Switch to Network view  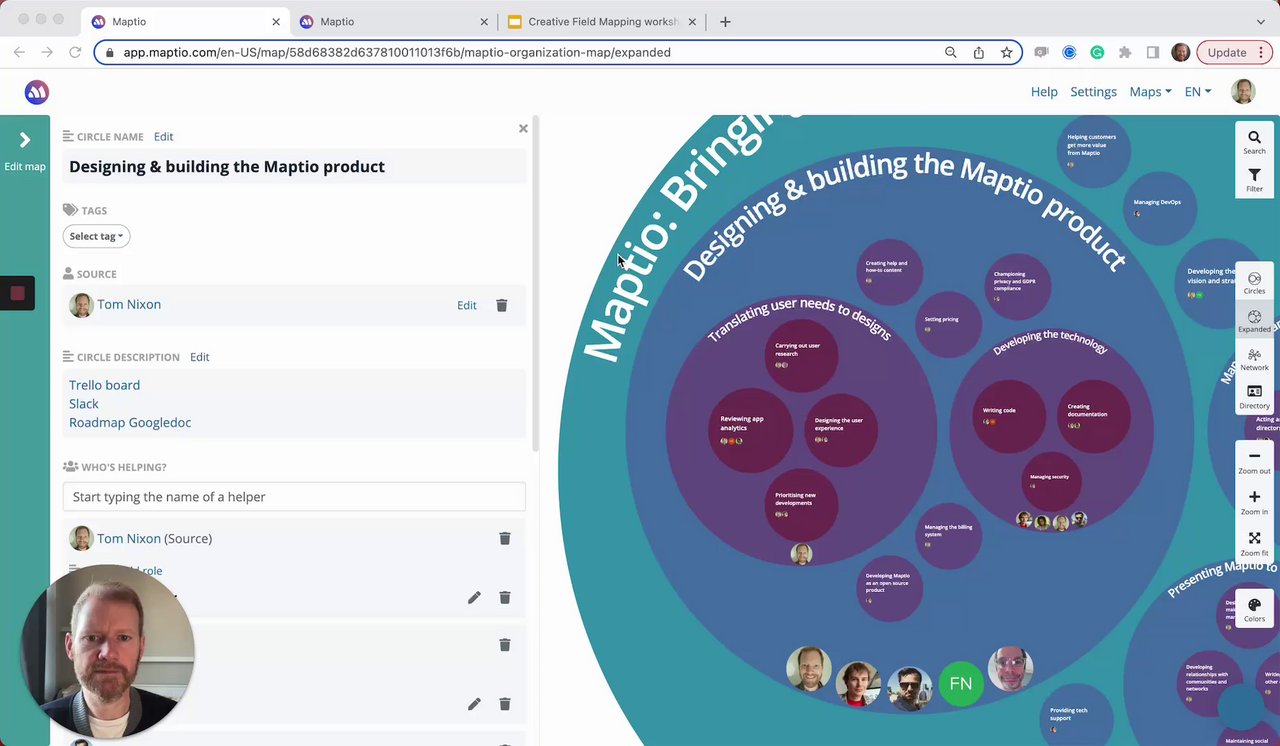pyautogui.click(x=1254, y=359)
